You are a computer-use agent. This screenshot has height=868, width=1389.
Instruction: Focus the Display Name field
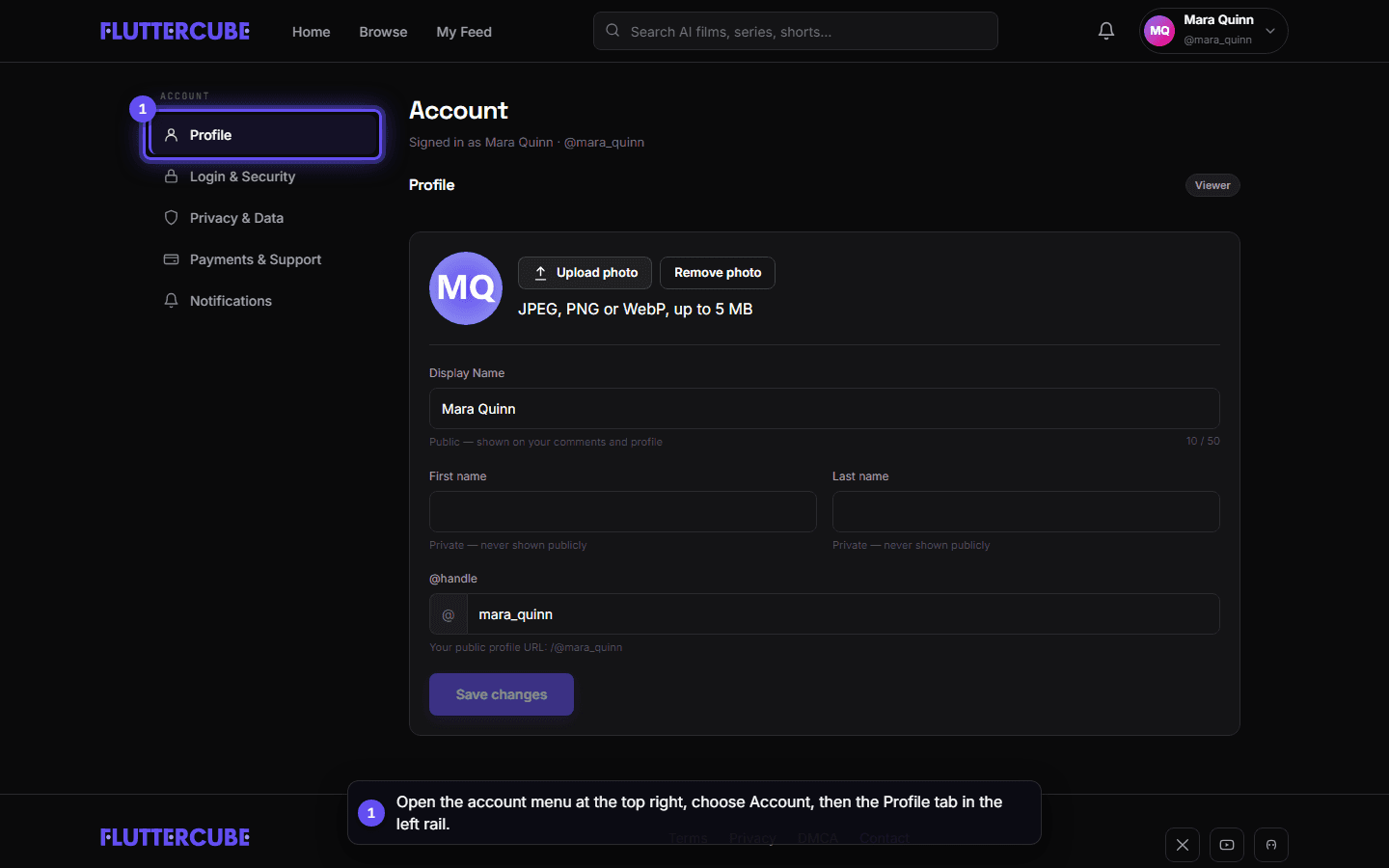[825, 409]
